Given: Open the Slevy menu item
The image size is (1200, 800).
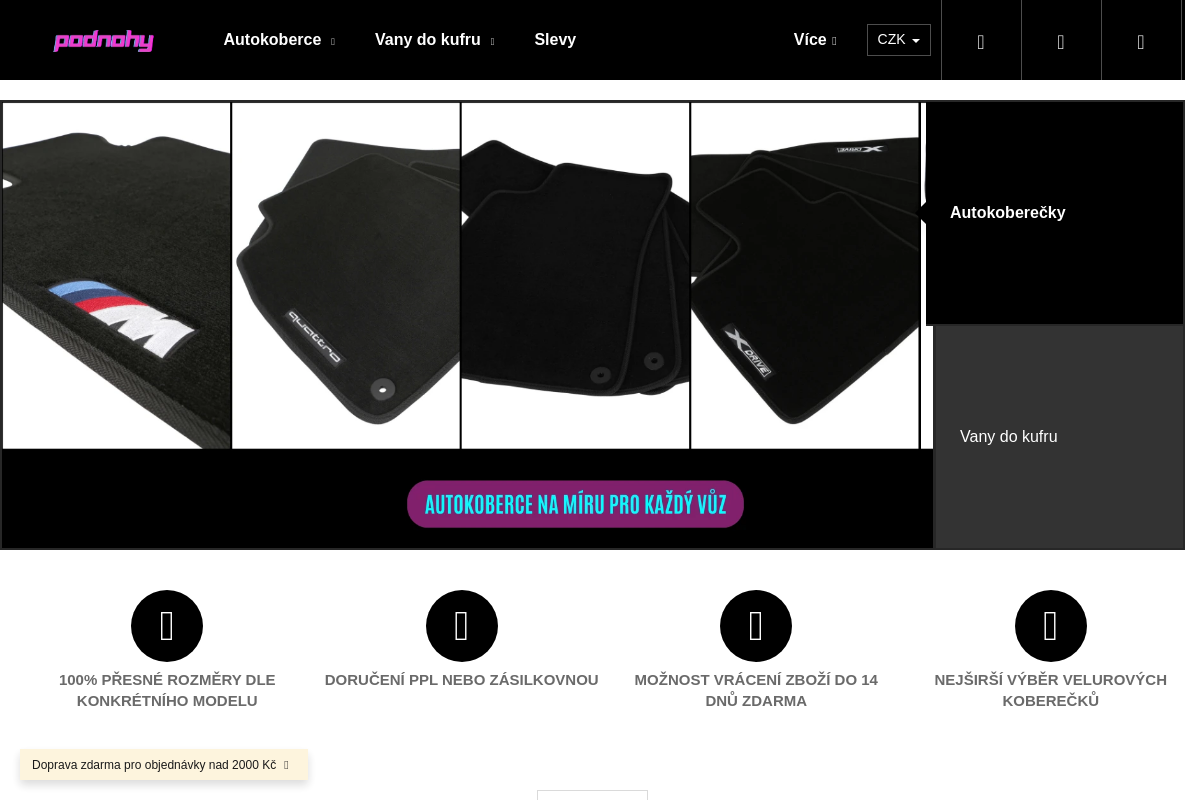Looking at the screenshot, I should click(555, 40).
